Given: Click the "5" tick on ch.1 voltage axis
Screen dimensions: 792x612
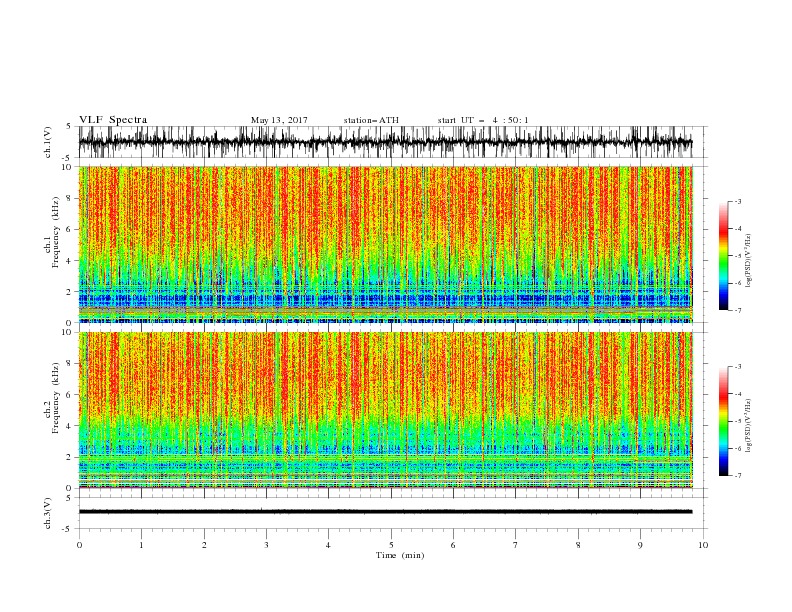Looking at the screenshot, I should pyautogui.click(x=71, y=127).
